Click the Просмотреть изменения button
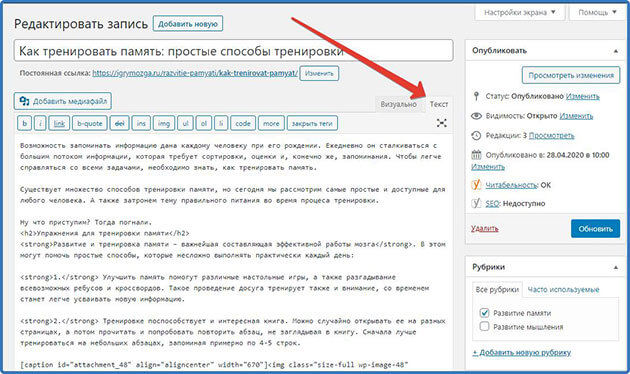 click(x=571, y=75)
